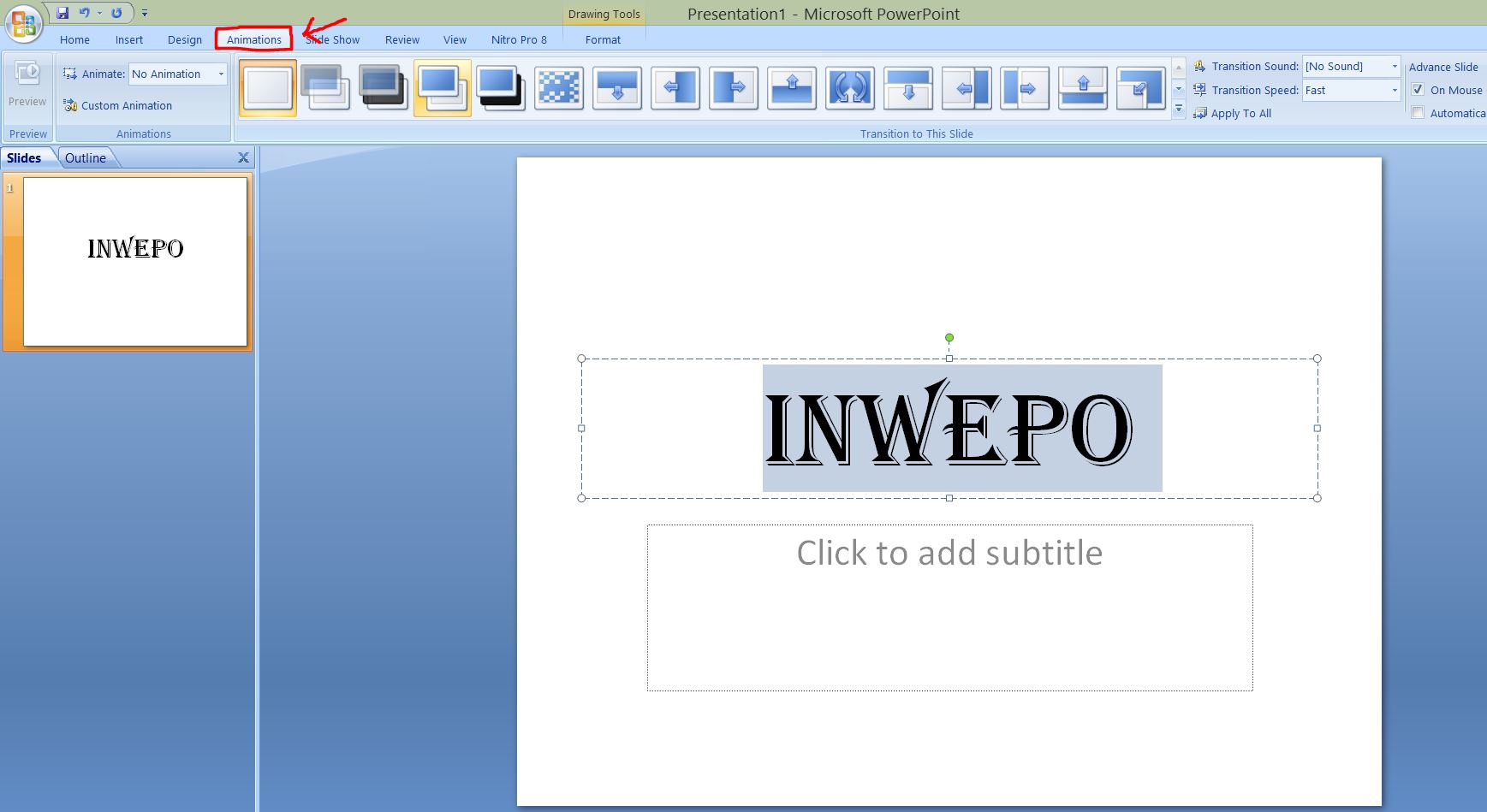This screenshot has width=1487, height=812.
Task: Apply the Wipe Left transition
Action: click(675, 87)
